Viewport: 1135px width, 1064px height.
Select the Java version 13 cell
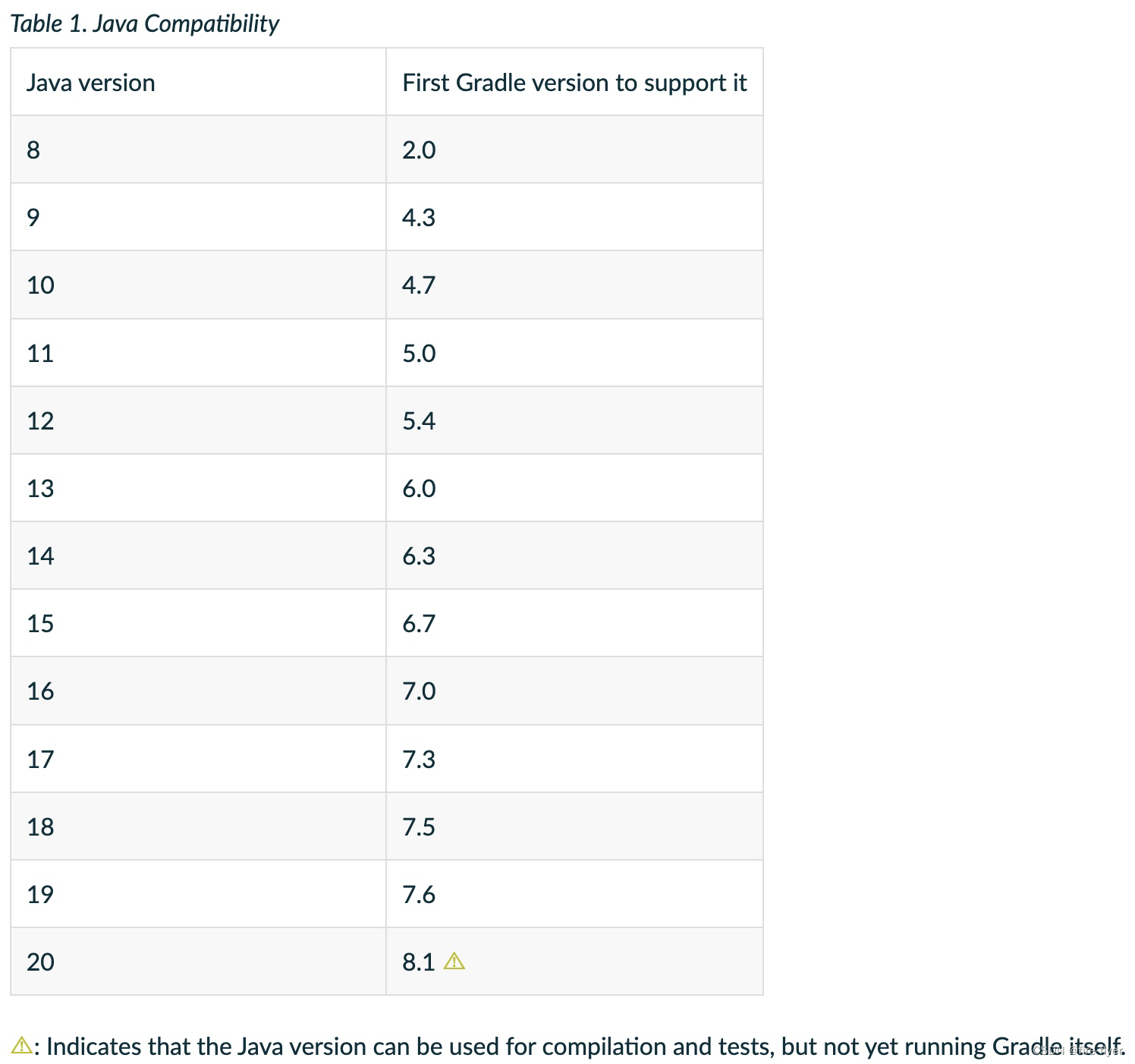click(x=198, y=488)
